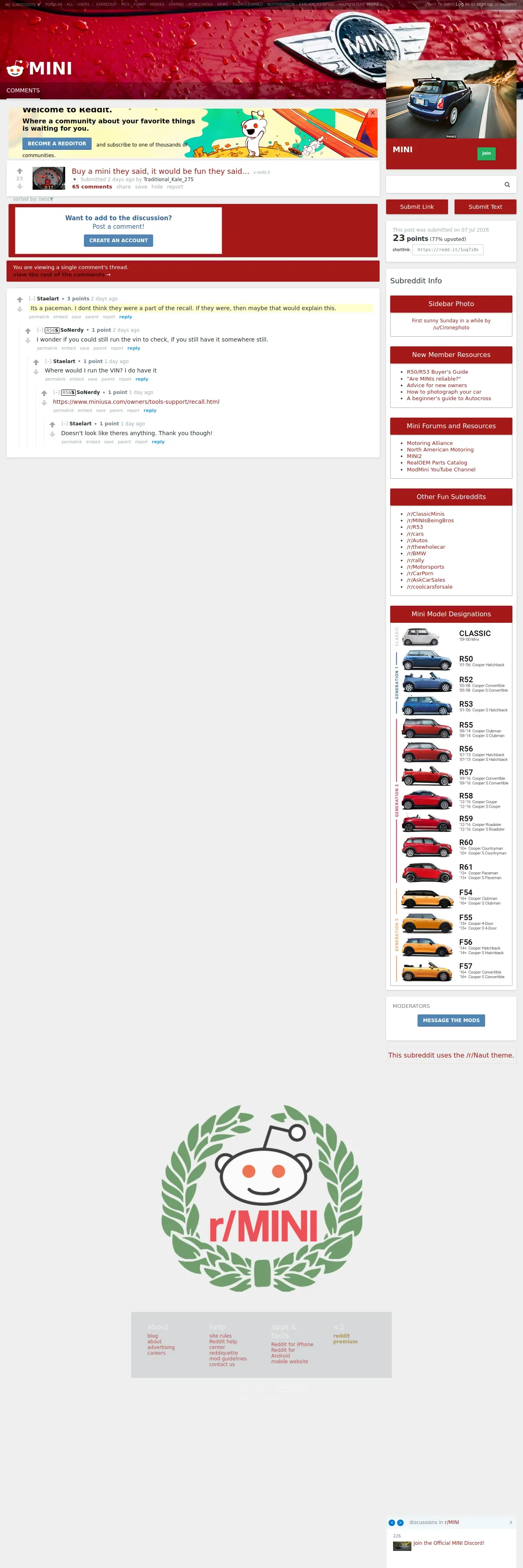
Task: Select GAMING in the top bar
Action: tap(176, 4)
